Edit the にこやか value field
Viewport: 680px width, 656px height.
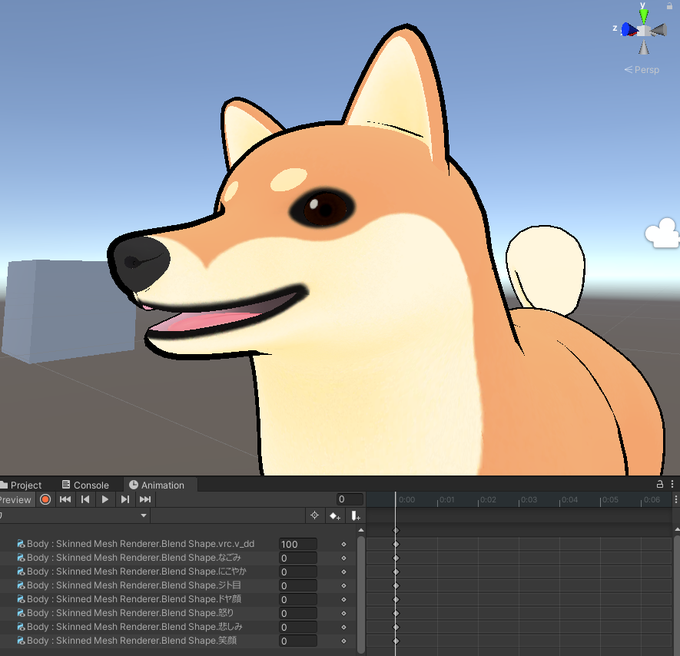click(x=298, y=572)
